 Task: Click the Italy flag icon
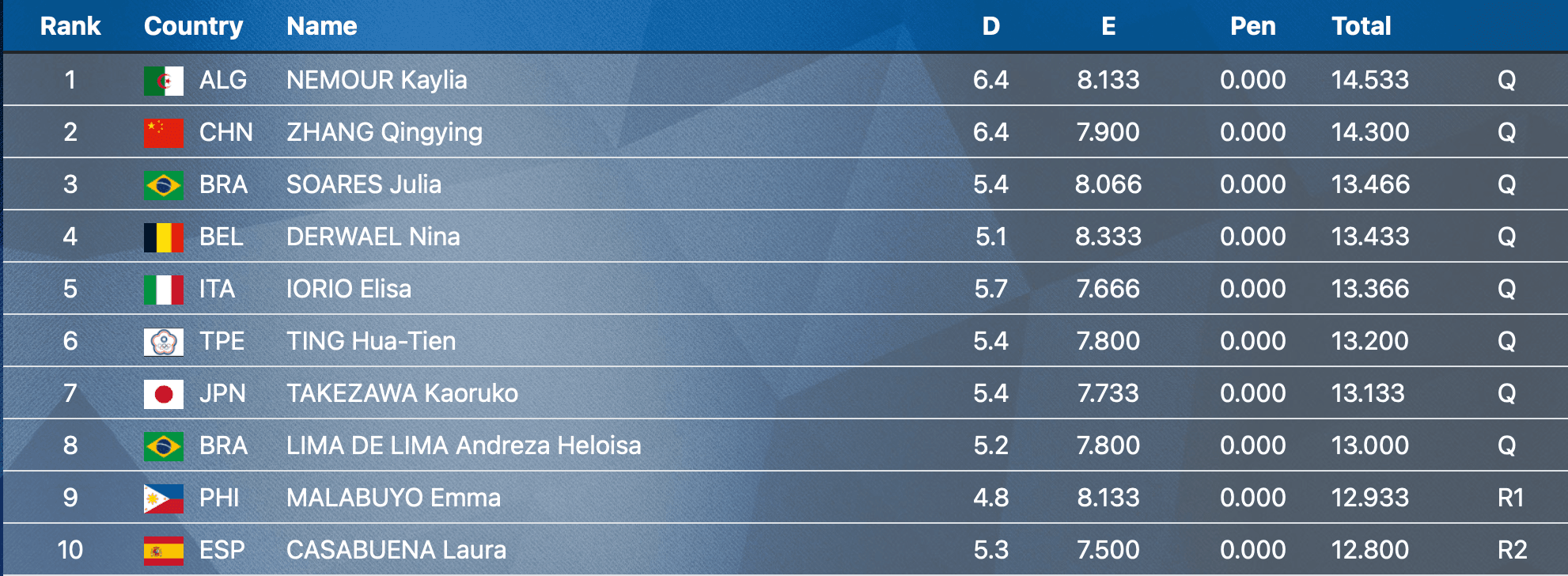point(163,290)
